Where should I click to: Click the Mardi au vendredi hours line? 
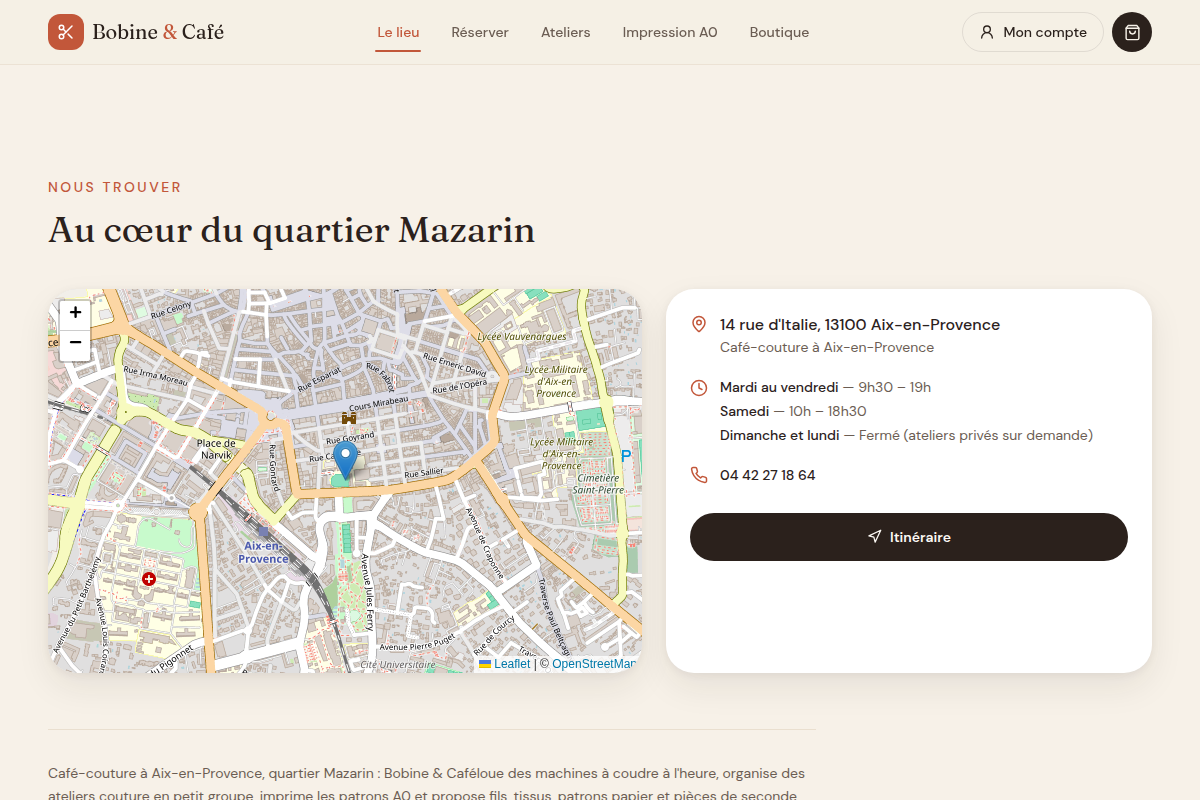(x=825, y=387)
